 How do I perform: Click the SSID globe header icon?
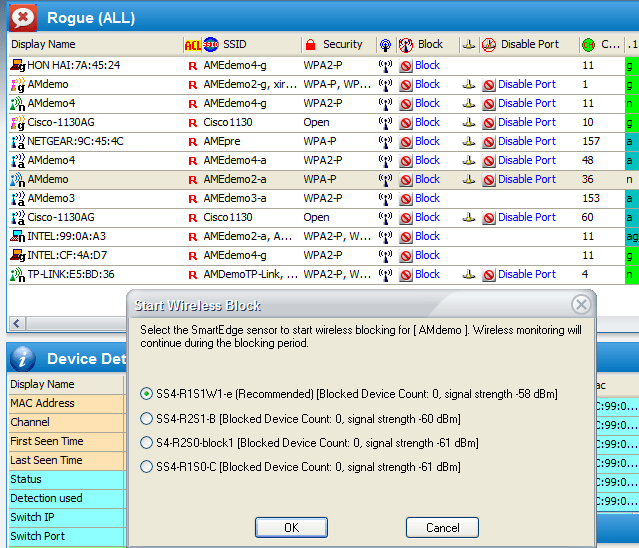pyautogui.click(x=211, y=44)
